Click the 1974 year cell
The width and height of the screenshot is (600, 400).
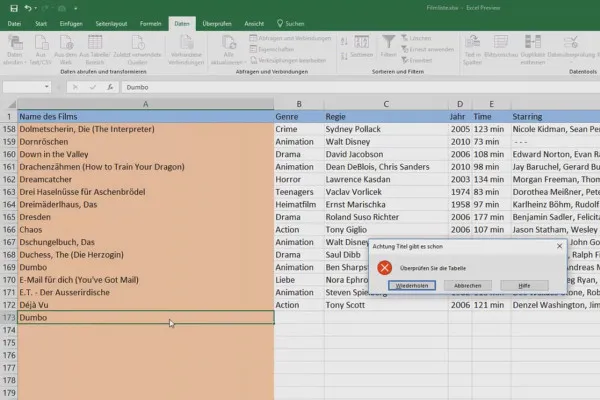pos(460,192)
